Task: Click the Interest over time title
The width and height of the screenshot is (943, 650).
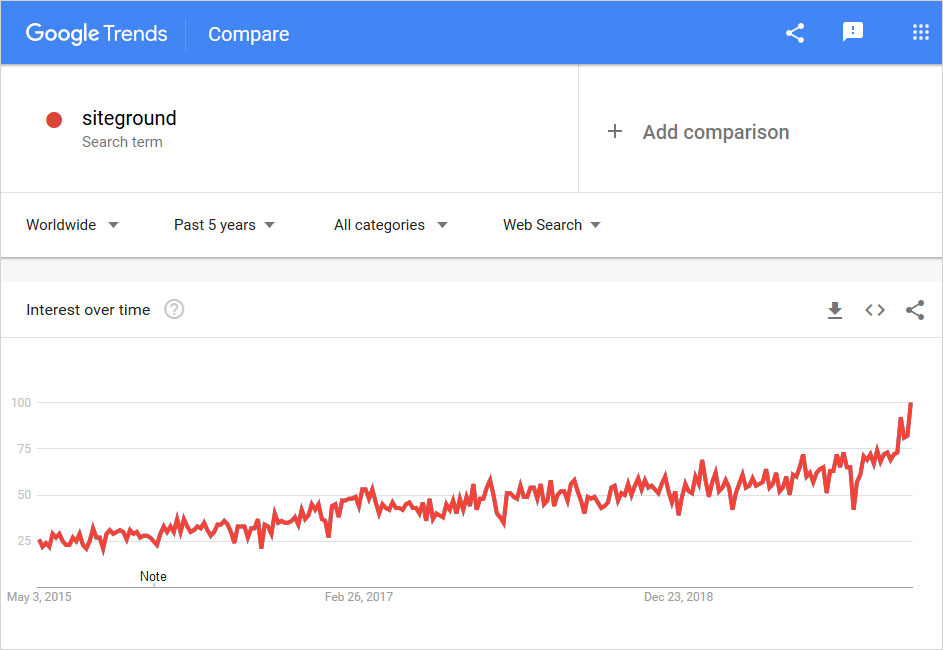Action: coord(88,310)
